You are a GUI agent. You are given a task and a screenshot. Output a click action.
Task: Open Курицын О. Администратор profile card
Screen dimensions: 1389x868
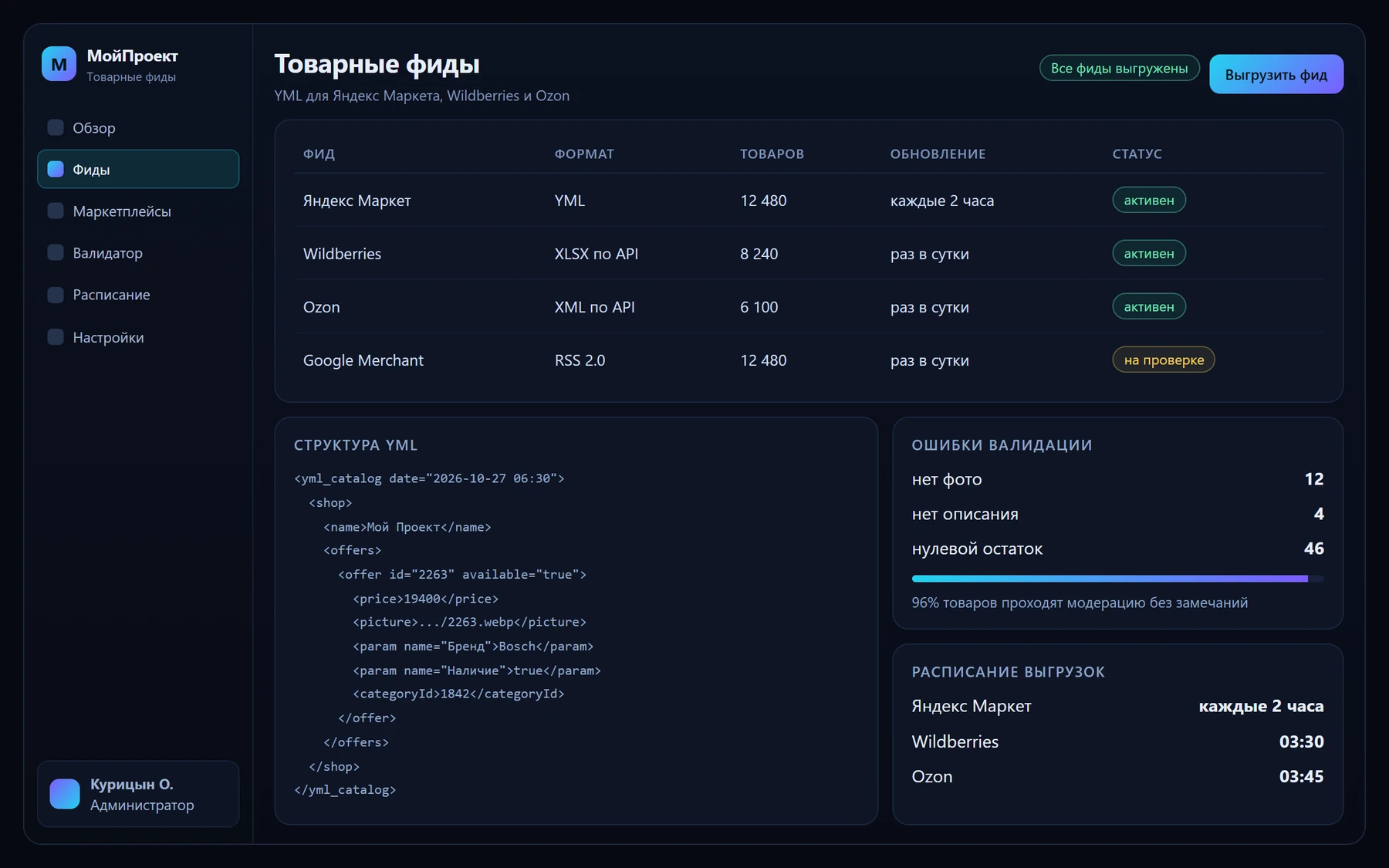pyautogui.click(x=138, y=794)
